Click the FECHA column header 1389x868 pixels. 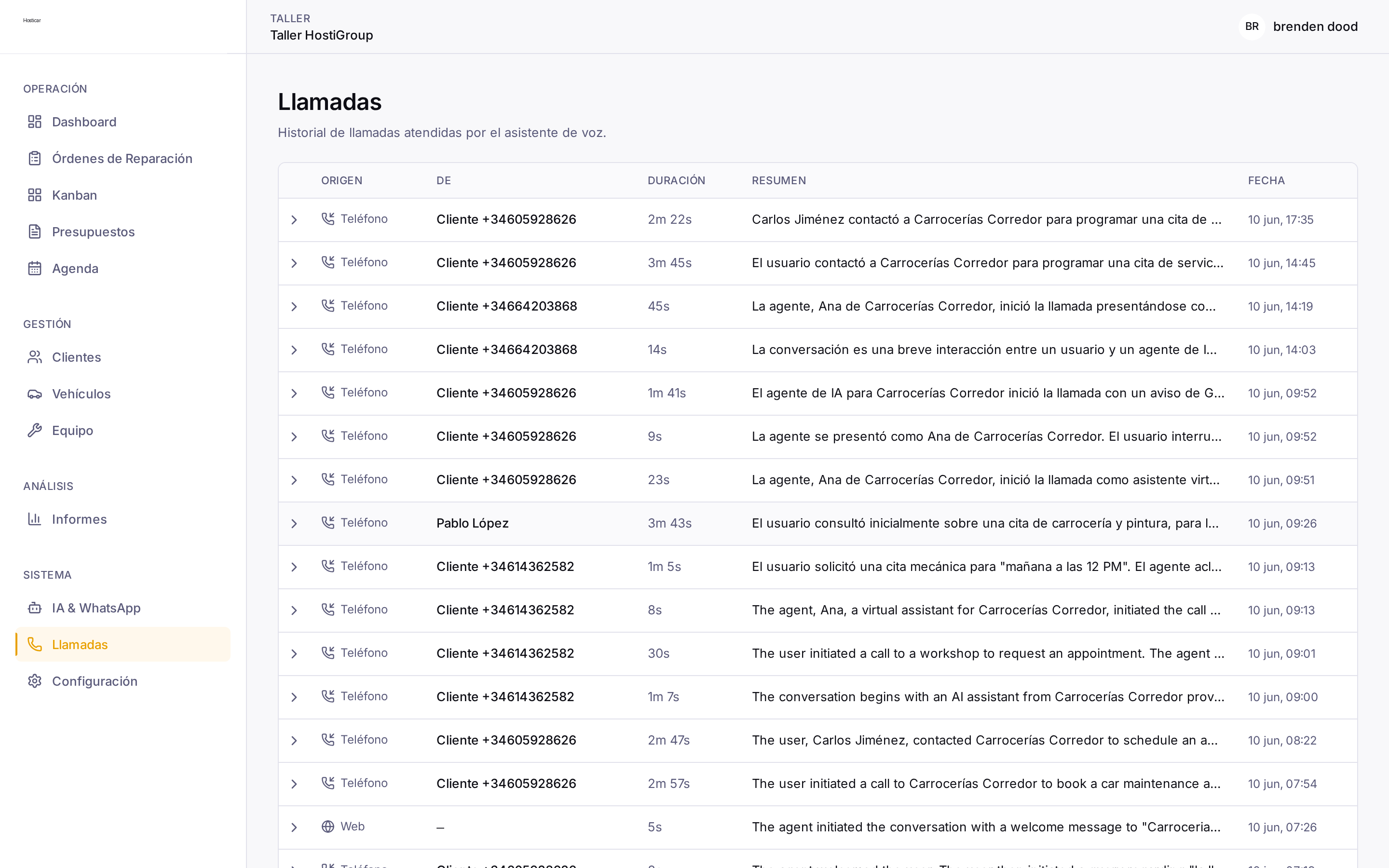coord(1266,180)
